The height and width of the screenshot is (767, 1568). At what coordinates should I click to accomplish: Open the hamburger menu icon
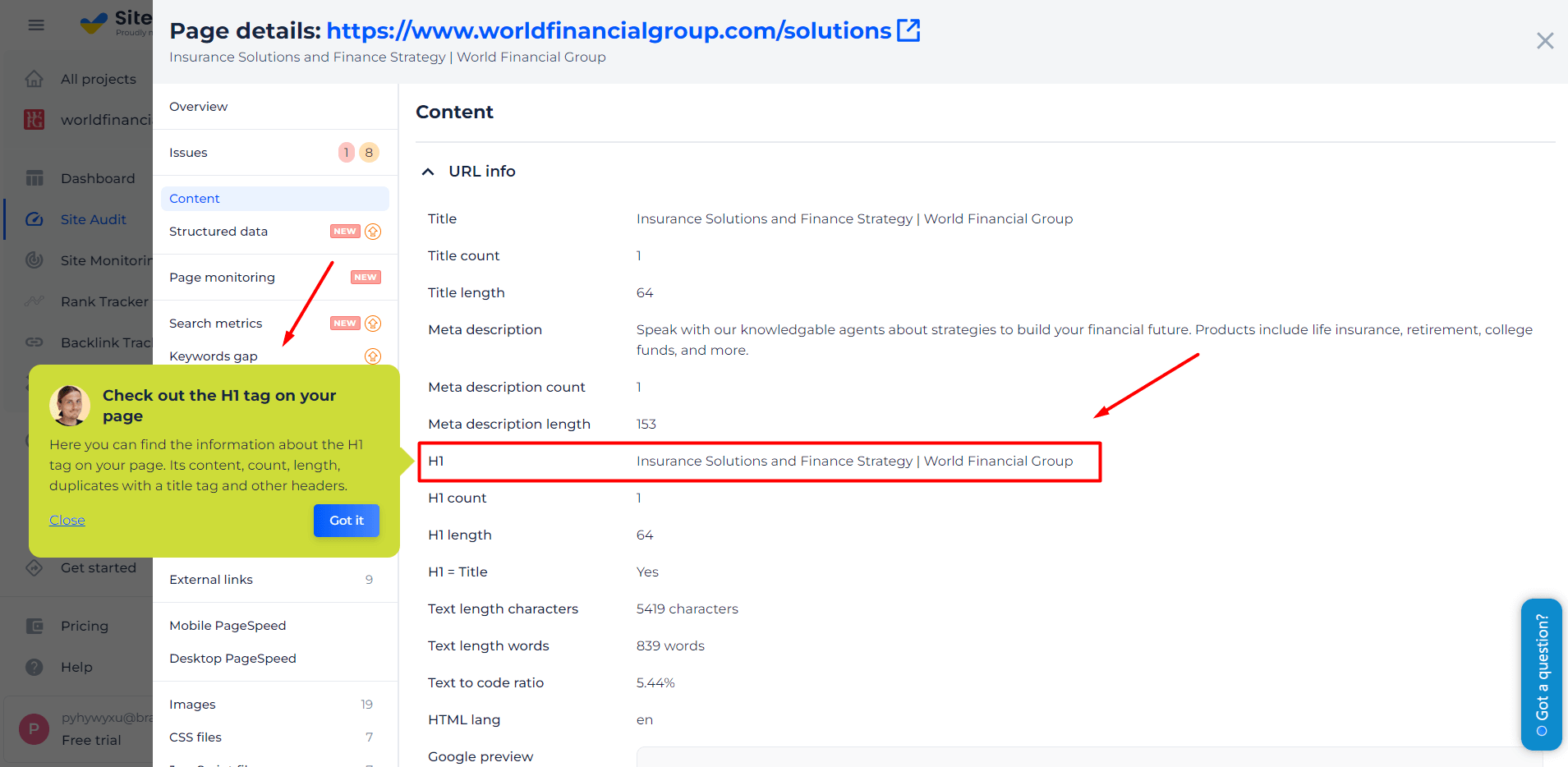[x=36, y=25]
